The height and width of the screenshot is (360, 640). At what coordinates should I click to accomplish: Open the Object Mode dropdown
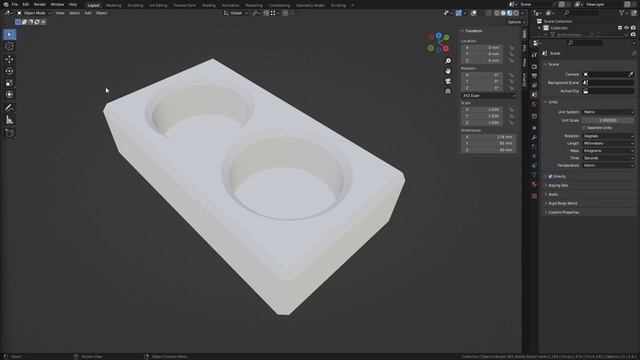click(x=34, y=13)
